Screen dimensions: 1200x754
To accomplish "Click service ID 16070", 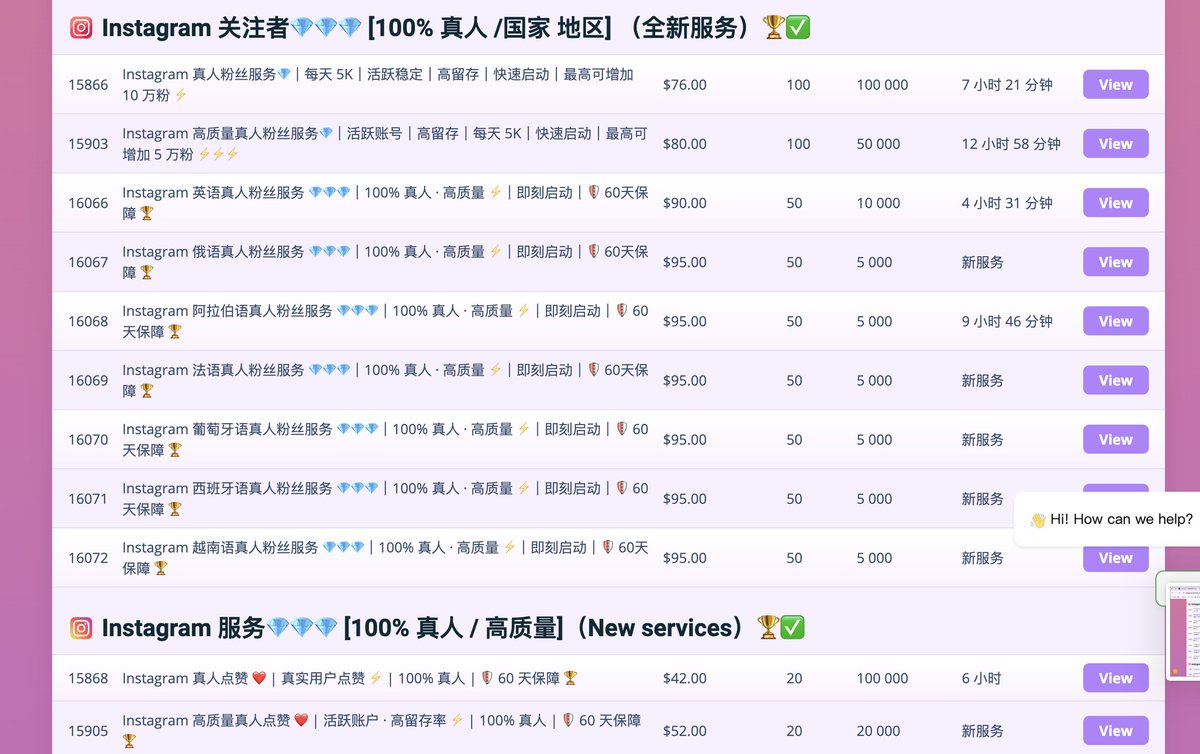I will coord(88,439).
